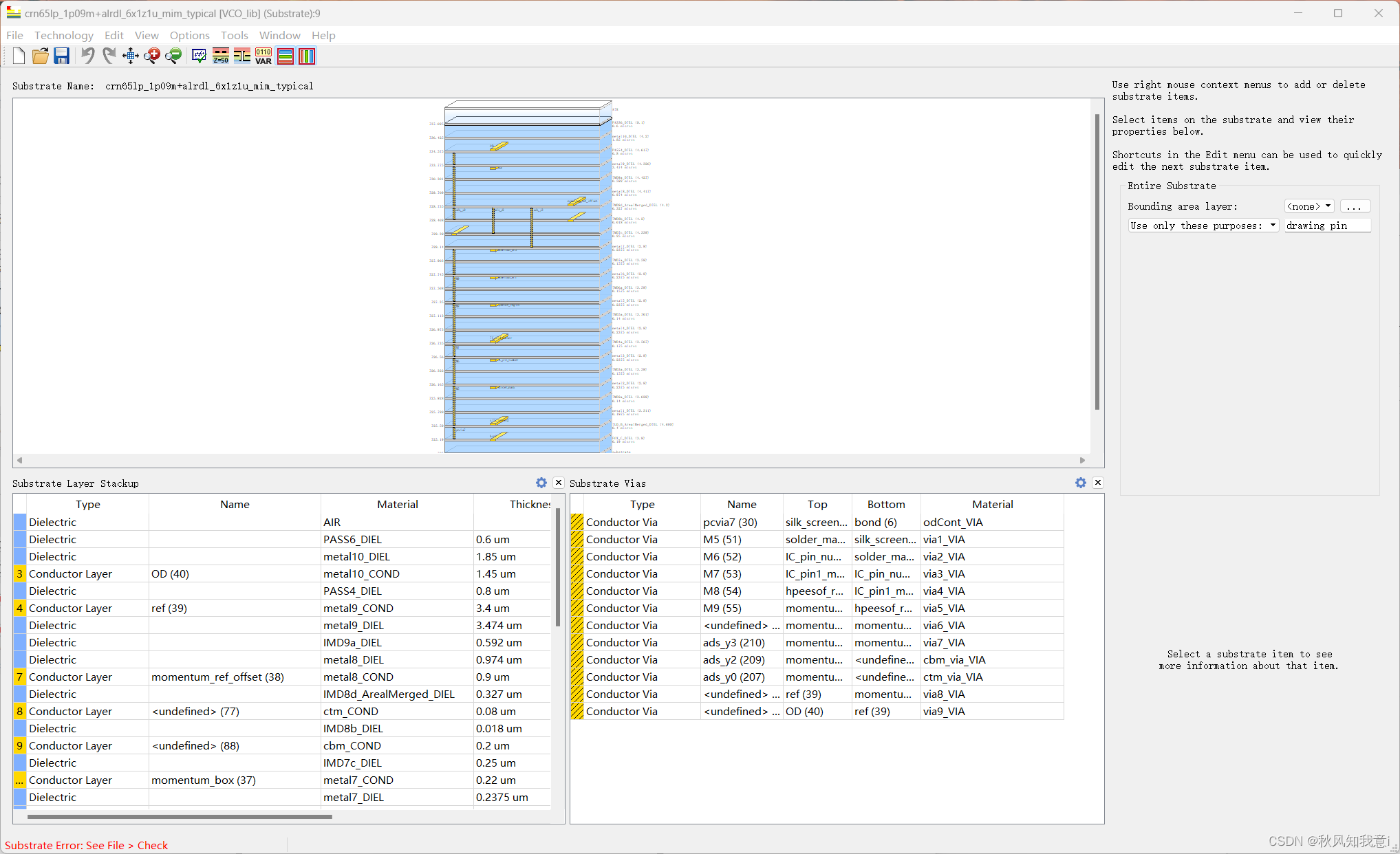Open the Technology menu
Viewport: 1400px width, 854px height.
point(63,35)
